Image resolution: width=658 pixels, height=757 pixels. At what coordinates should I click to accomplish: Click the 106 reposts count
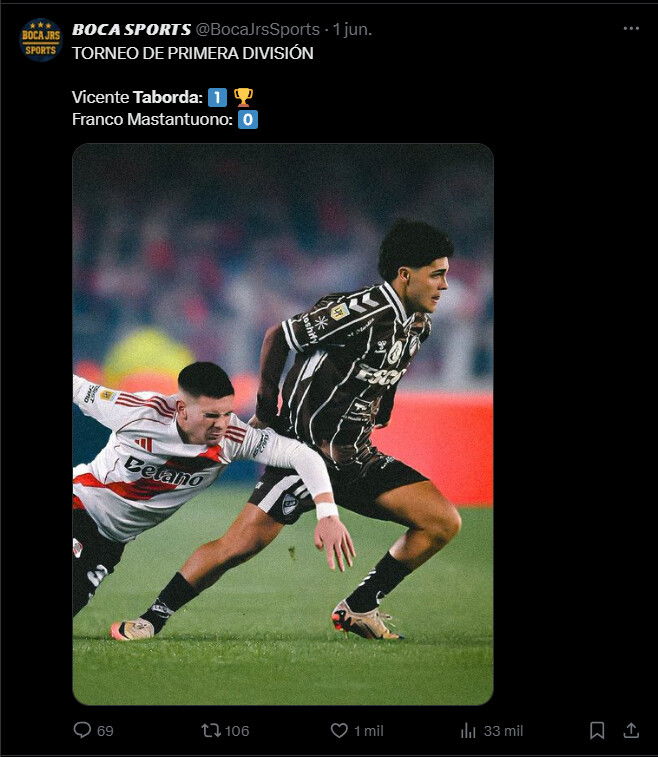pos(237,731)
